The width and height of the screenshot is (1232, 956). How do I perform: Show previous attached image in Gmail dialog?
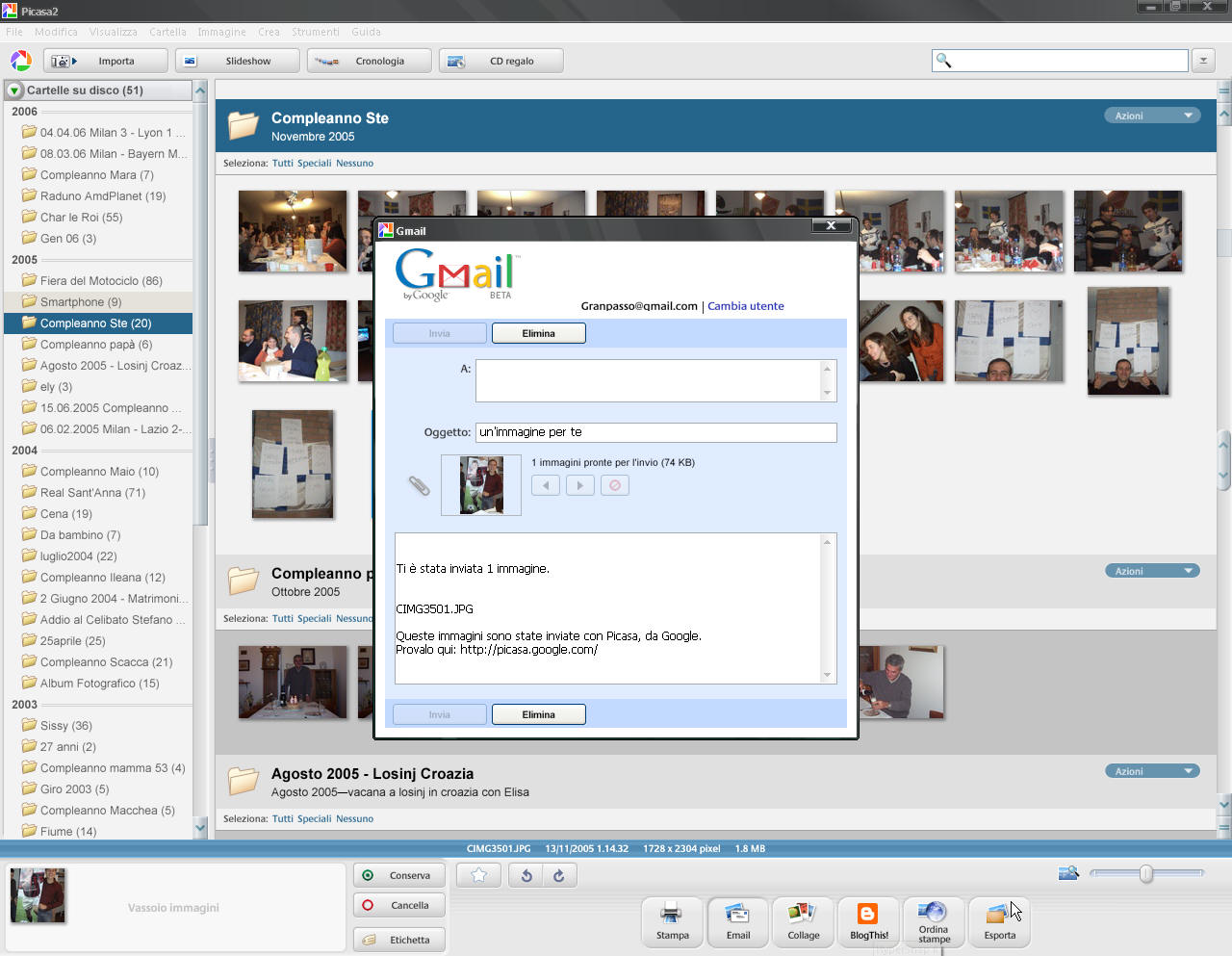point(546,485)
